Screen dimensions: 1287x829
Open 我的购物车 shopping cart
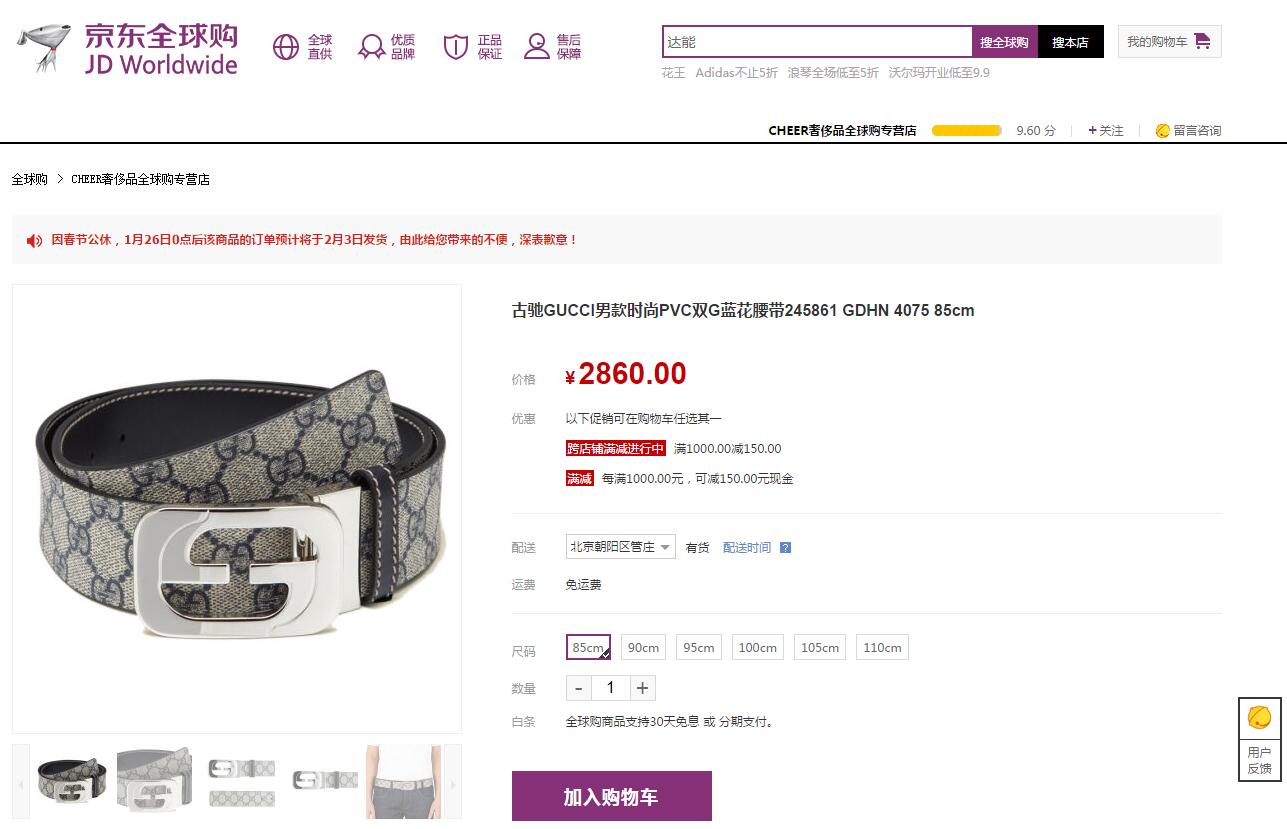1169,42
